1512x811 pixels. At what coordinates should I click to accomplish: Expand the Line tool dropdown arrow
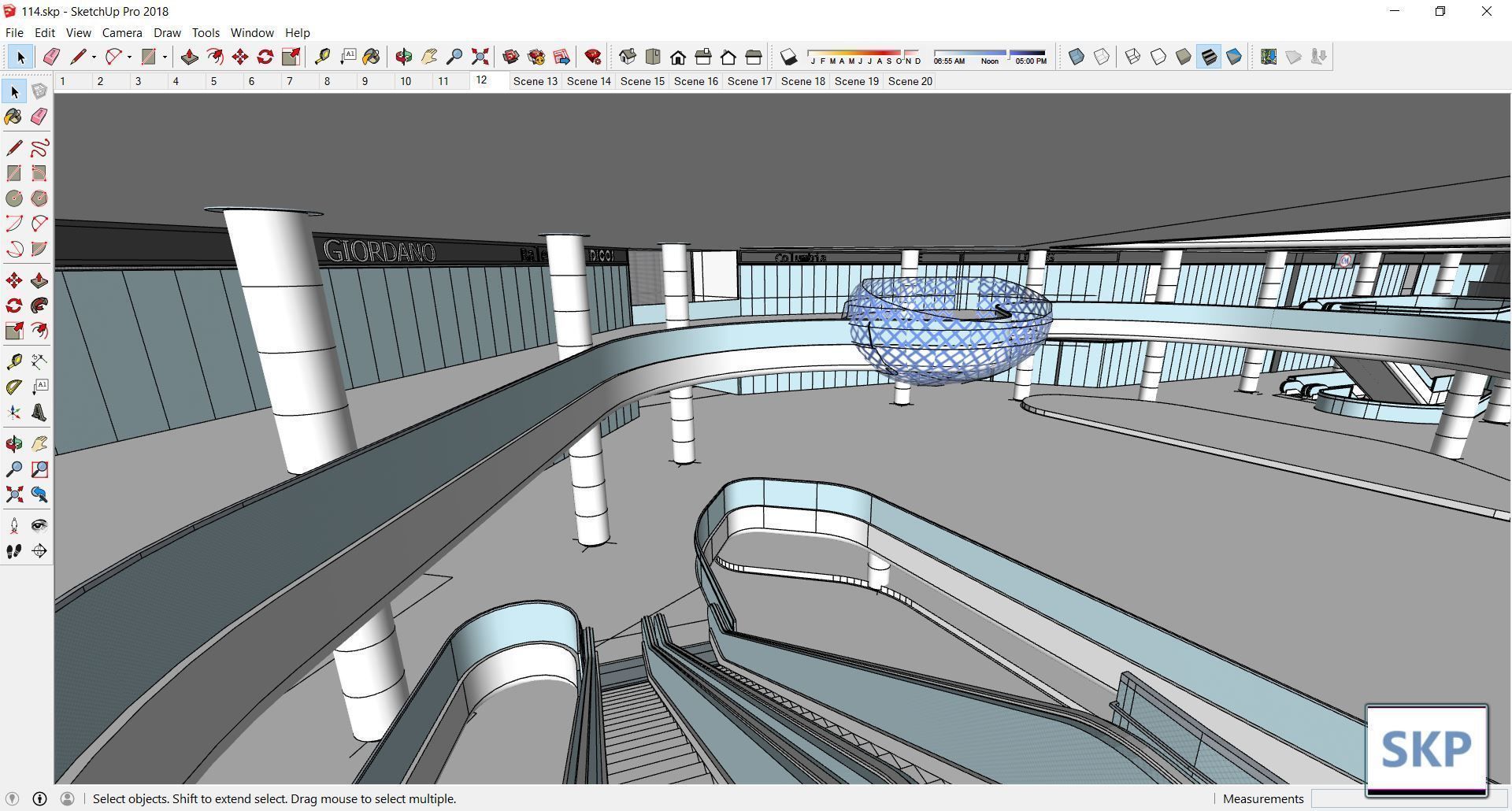(94, 57)
